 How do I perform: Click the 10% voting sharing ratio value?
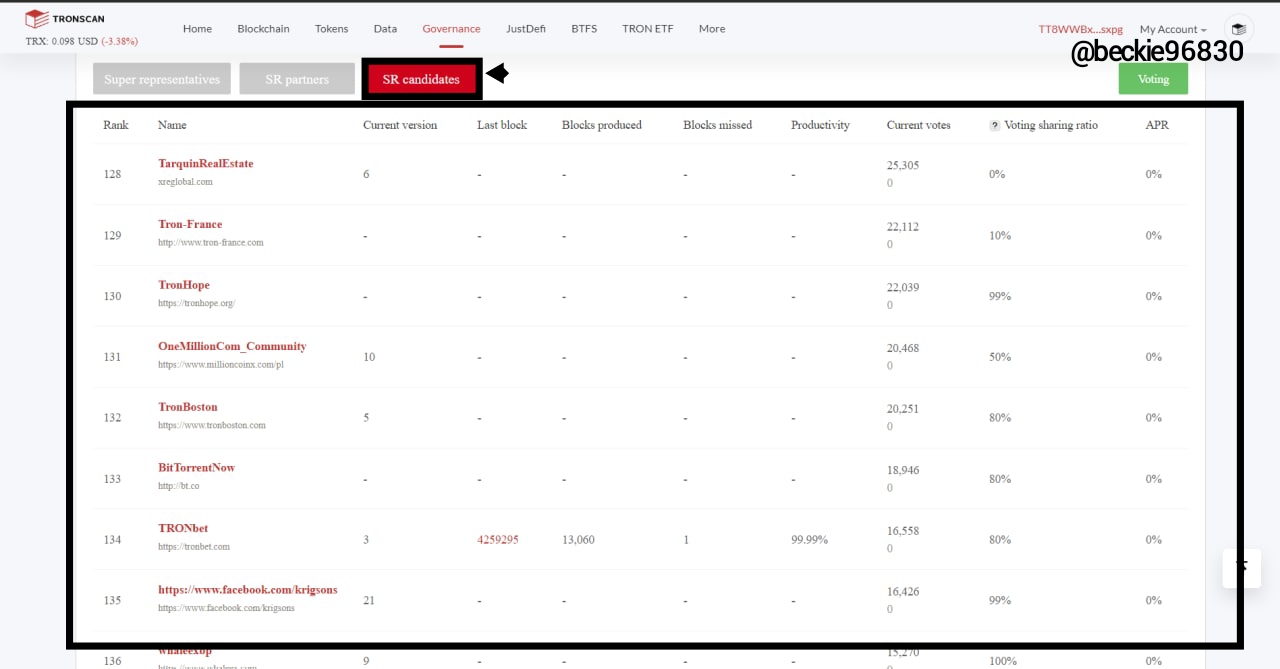pyautogui.click(x=1000, y=235)
